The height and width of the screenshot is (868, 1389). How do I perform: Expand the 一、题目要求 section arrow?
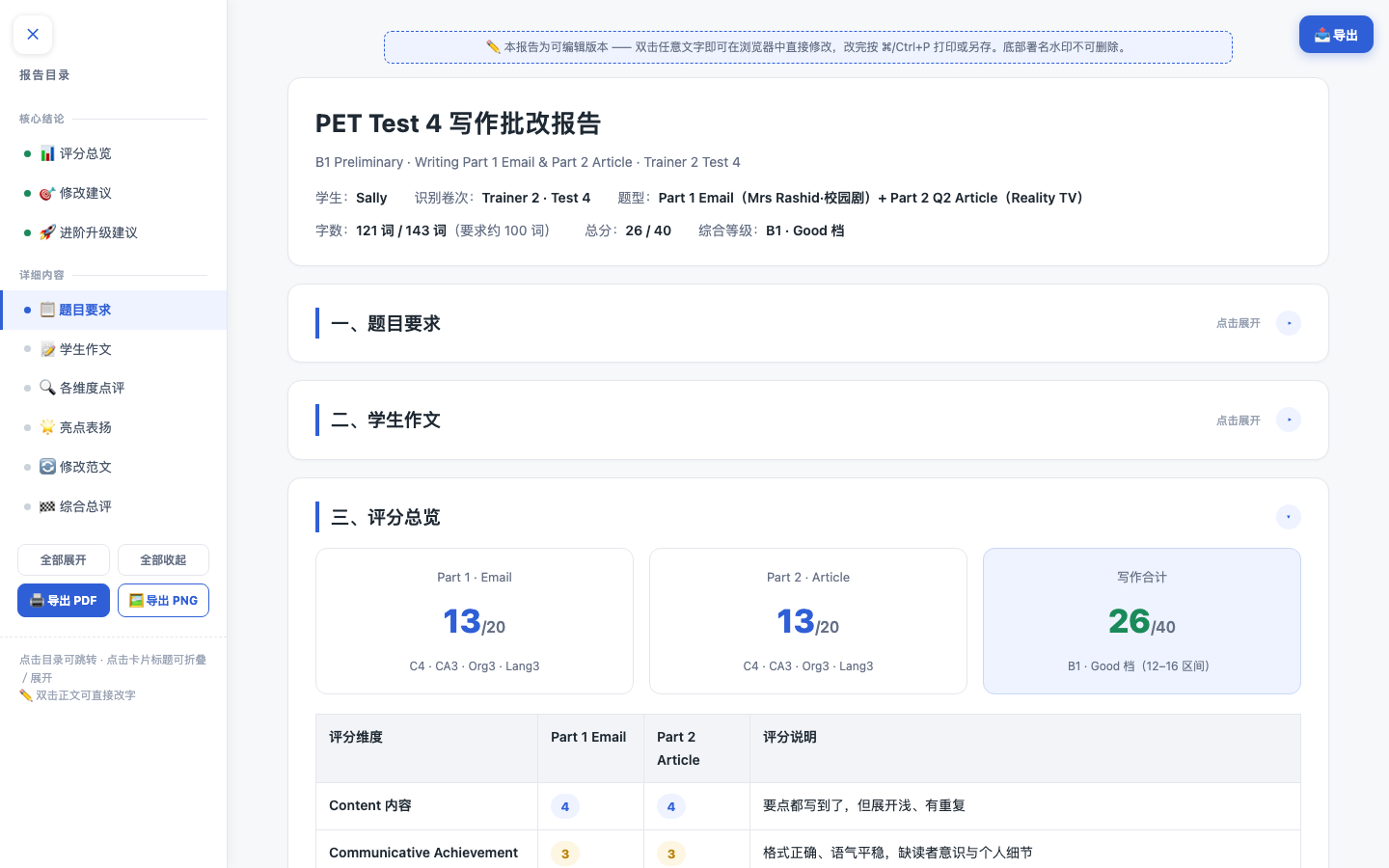(x=1289, y=323)
